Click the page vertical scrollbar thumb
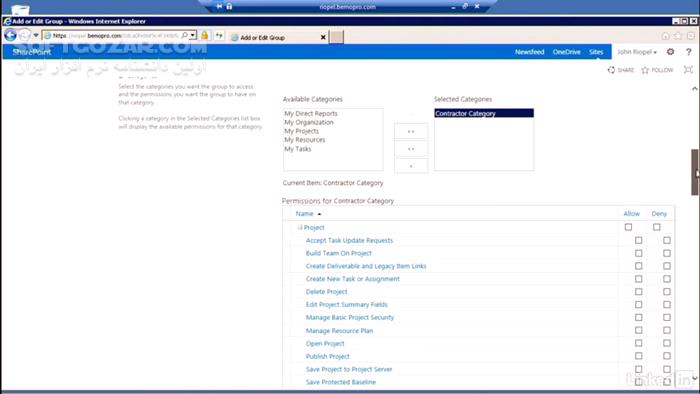 click(x=695, y=172)
